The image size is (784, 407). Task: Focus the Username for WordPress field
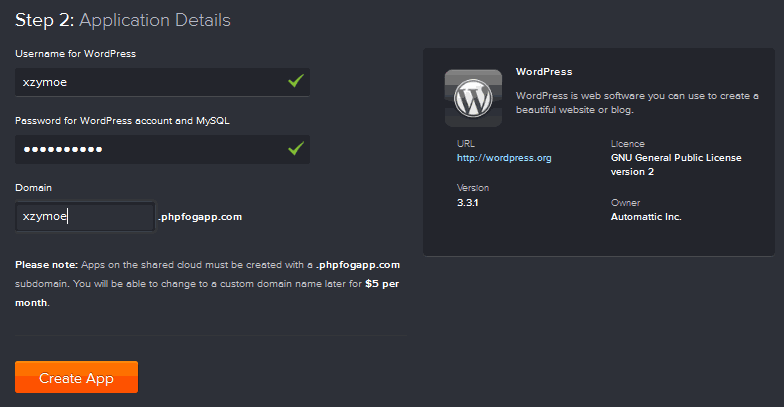(x=162, y=82)
